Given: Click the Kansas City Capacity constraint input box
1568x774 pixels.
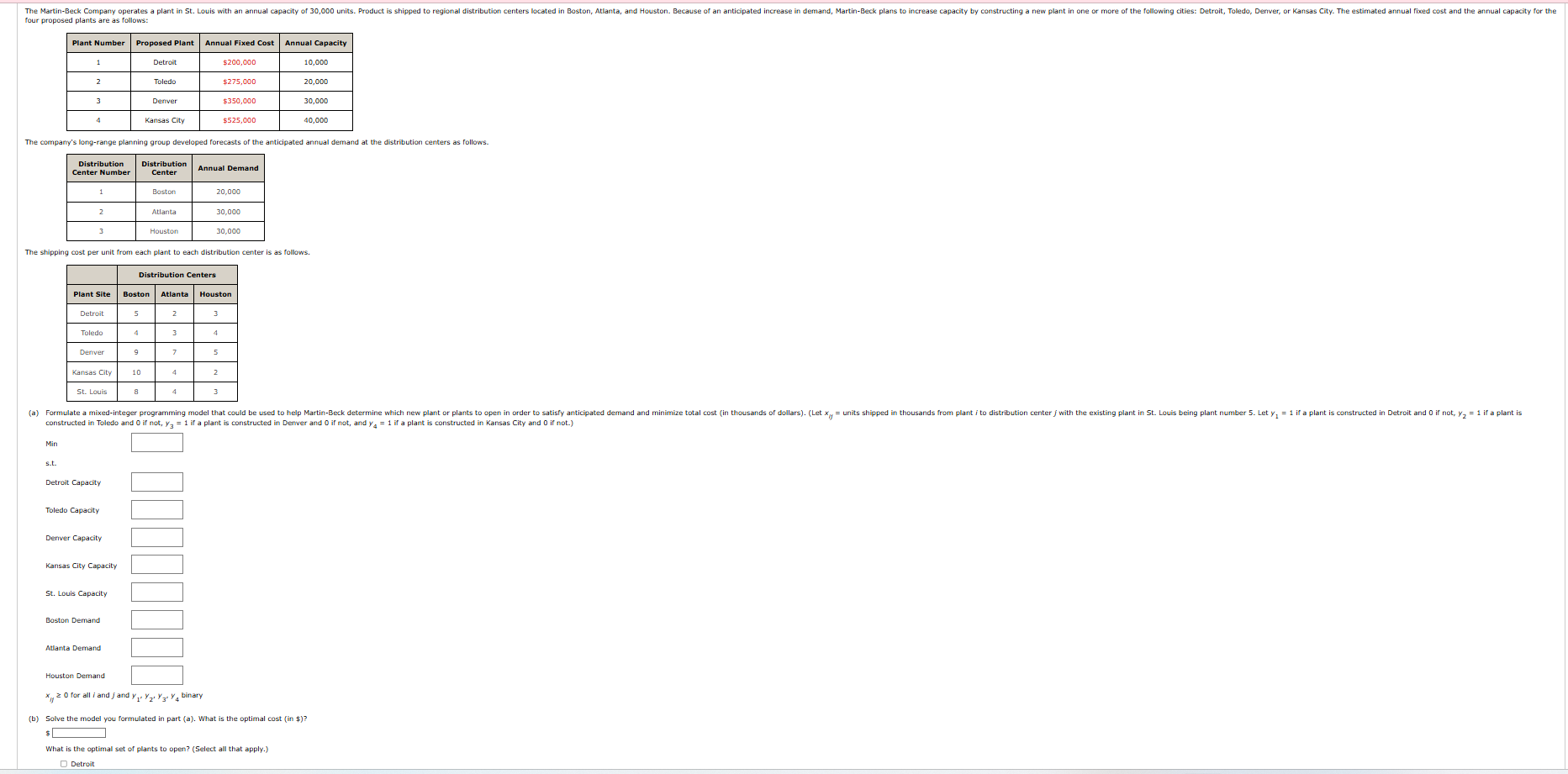Looking at the screenshot, I should 156,564.
